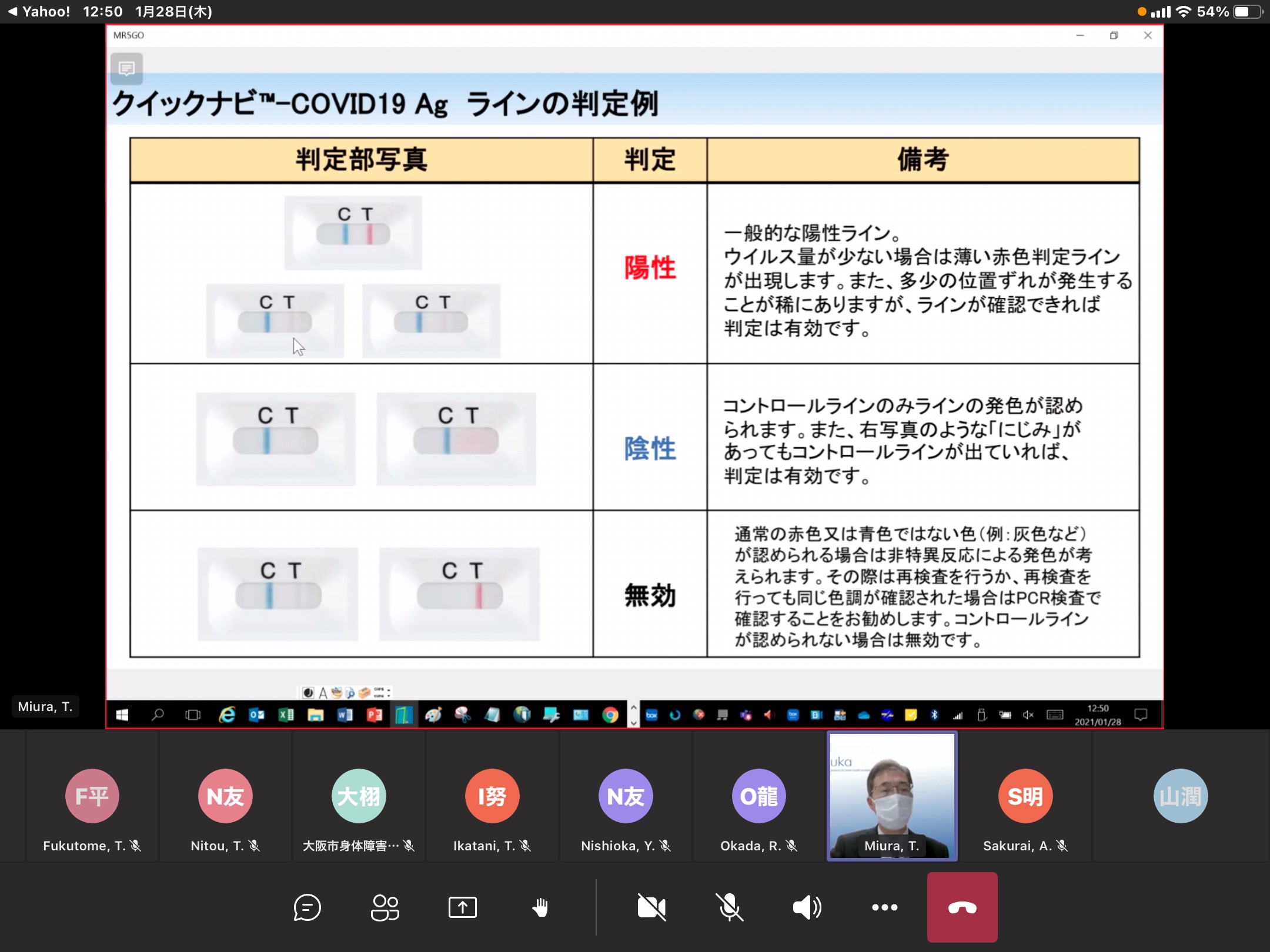
Task: Select the active MR5GO taskbar icon
Action: pos(403,715)
